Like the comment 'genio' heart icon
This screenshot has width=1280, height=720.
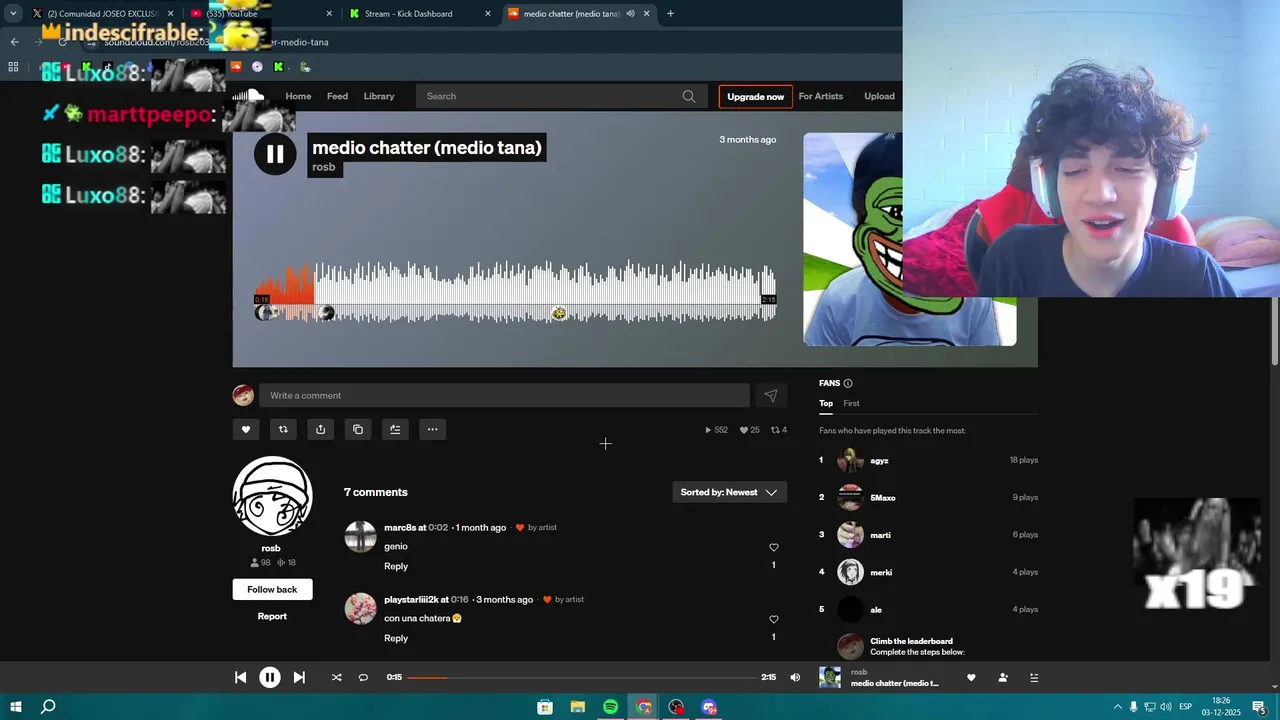(773, 548)
